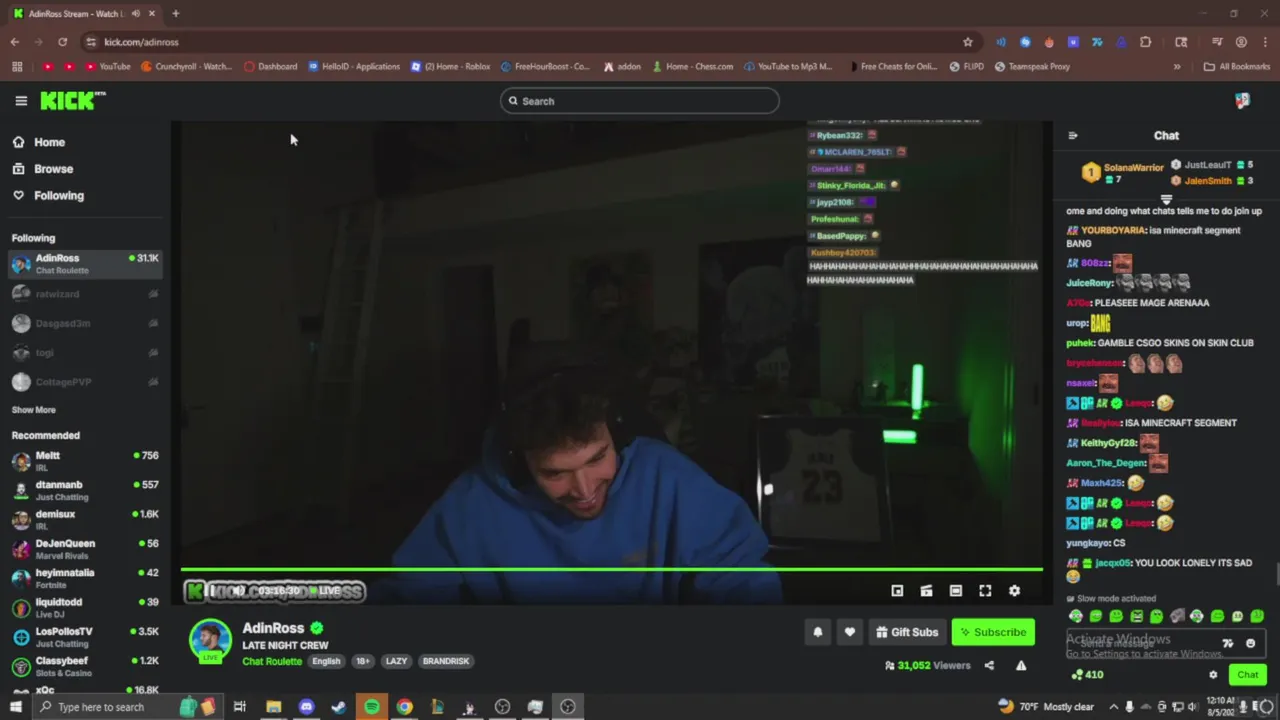Image resolution: width=1280 pixels, height=720 pixels.
Task: Toggle the Kick sidebar hamburger menu
Action: [x=21, y=101]
